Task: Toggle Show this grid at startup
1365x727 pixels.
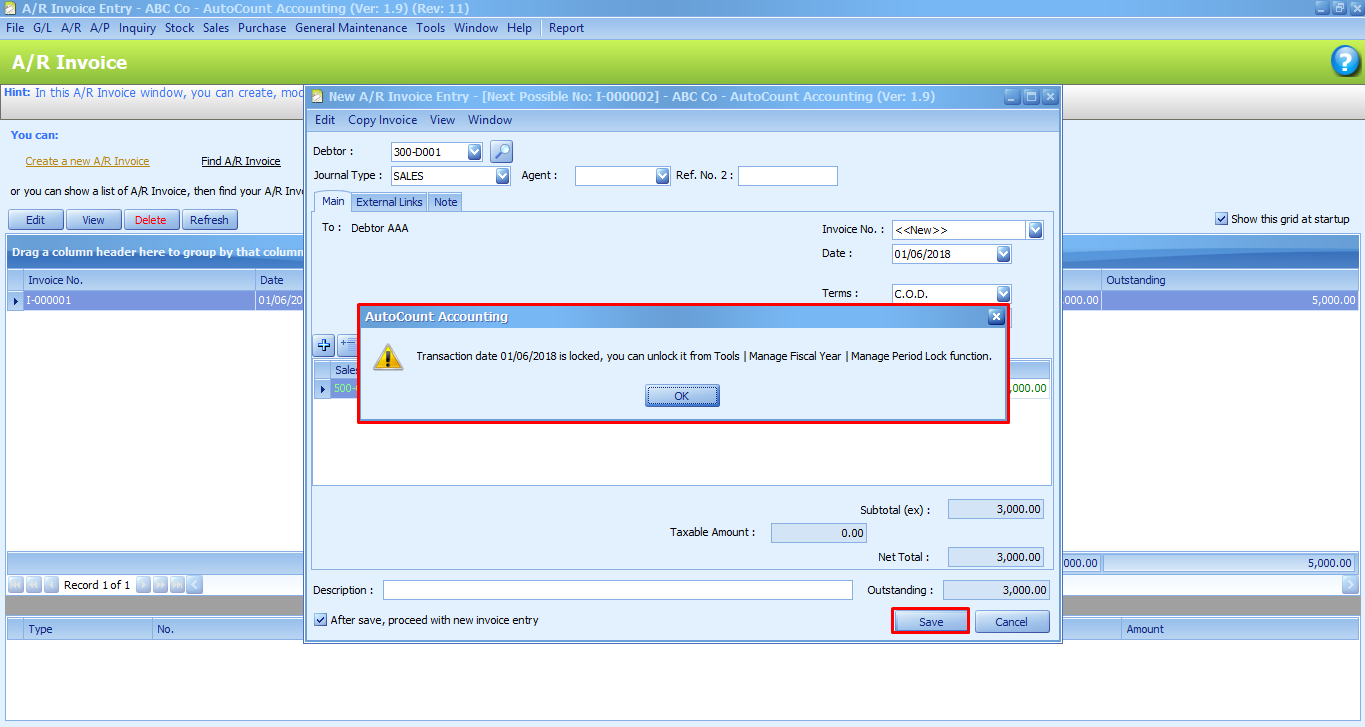Action: pos(1221,219)
